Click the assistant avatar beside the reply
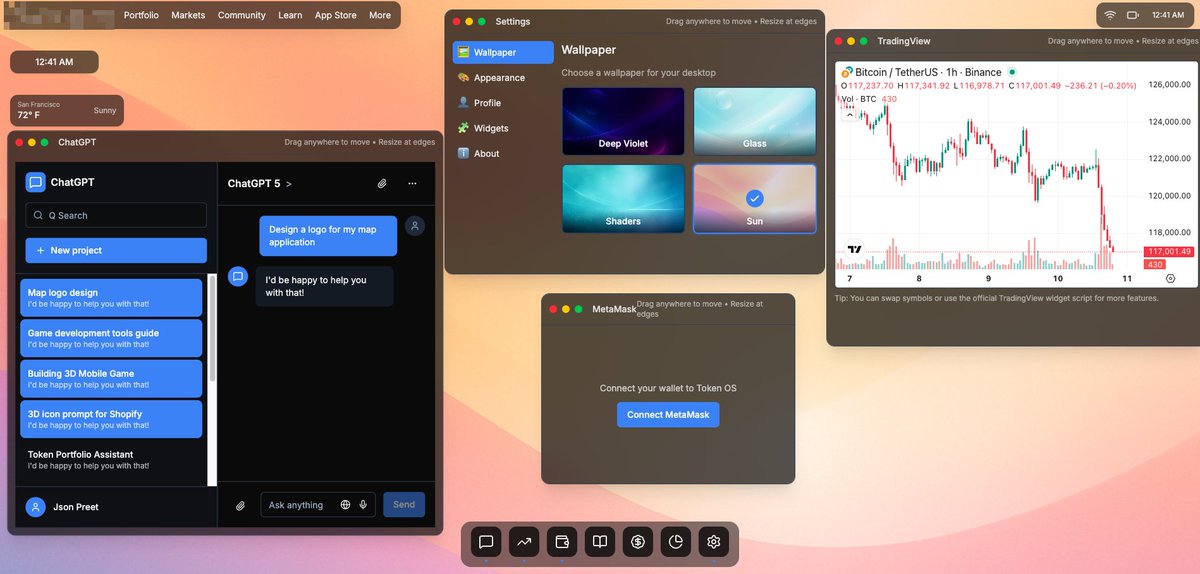Image resolution: width=1200 pixels, height=574 pixels. point(238,277)
